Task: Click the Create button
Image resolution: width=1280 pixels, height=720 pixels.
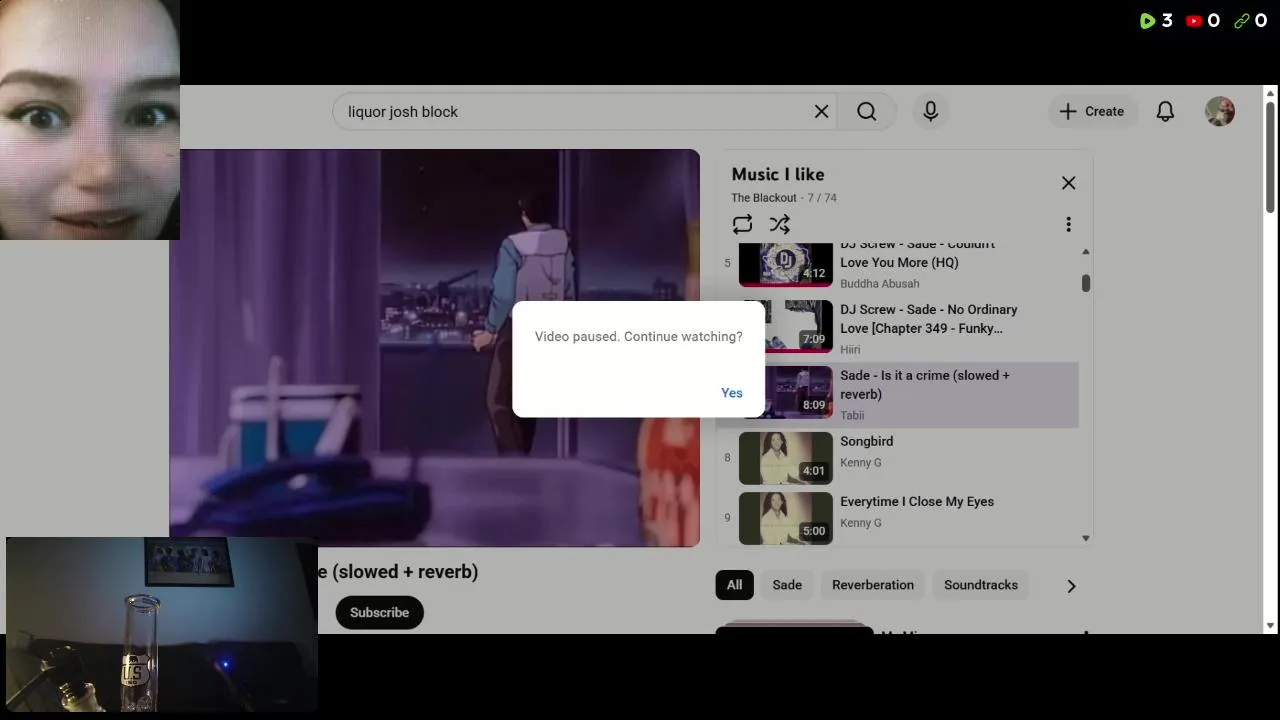Action: (x=1092, y=112)
